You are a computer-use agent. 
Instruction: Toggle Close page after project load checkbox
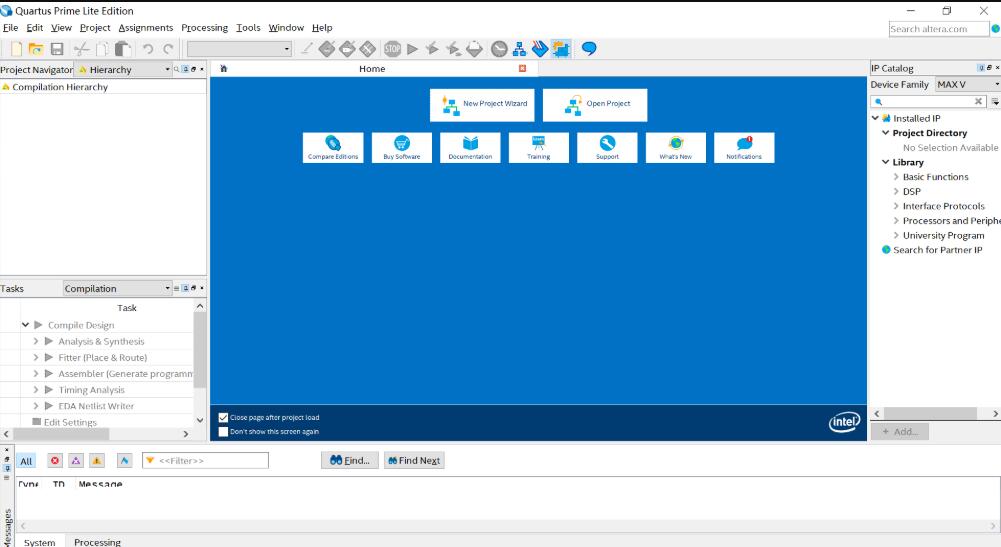(x=223, y=417)
